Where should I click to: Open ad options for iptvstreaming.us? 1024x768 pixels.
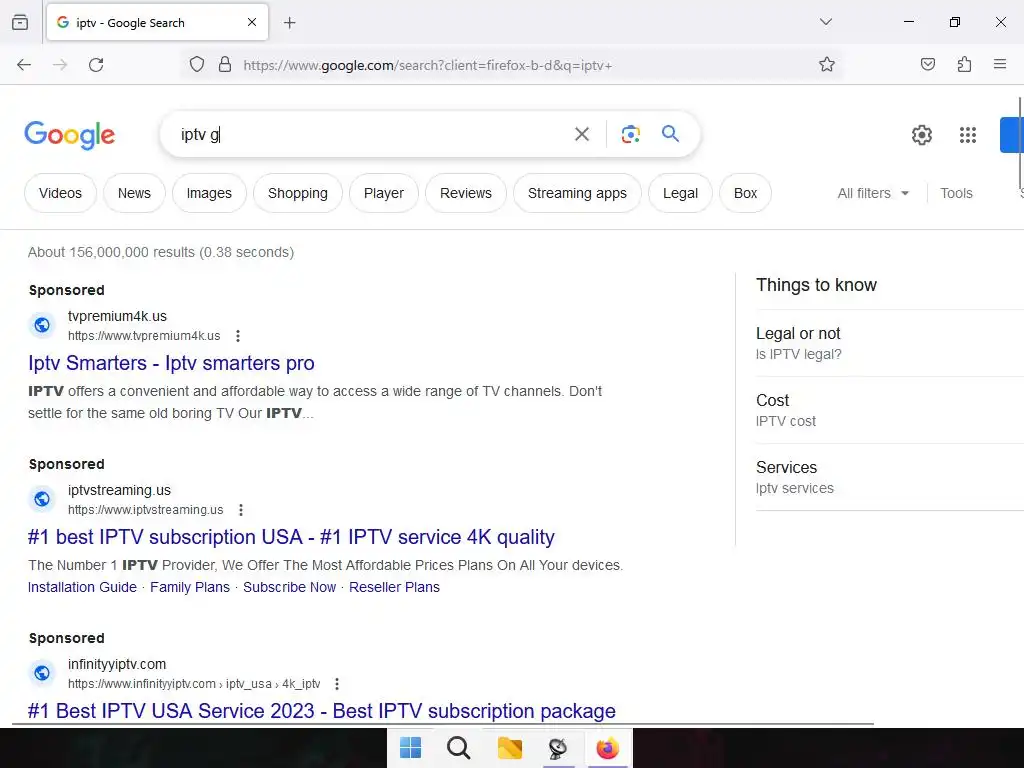241,510
